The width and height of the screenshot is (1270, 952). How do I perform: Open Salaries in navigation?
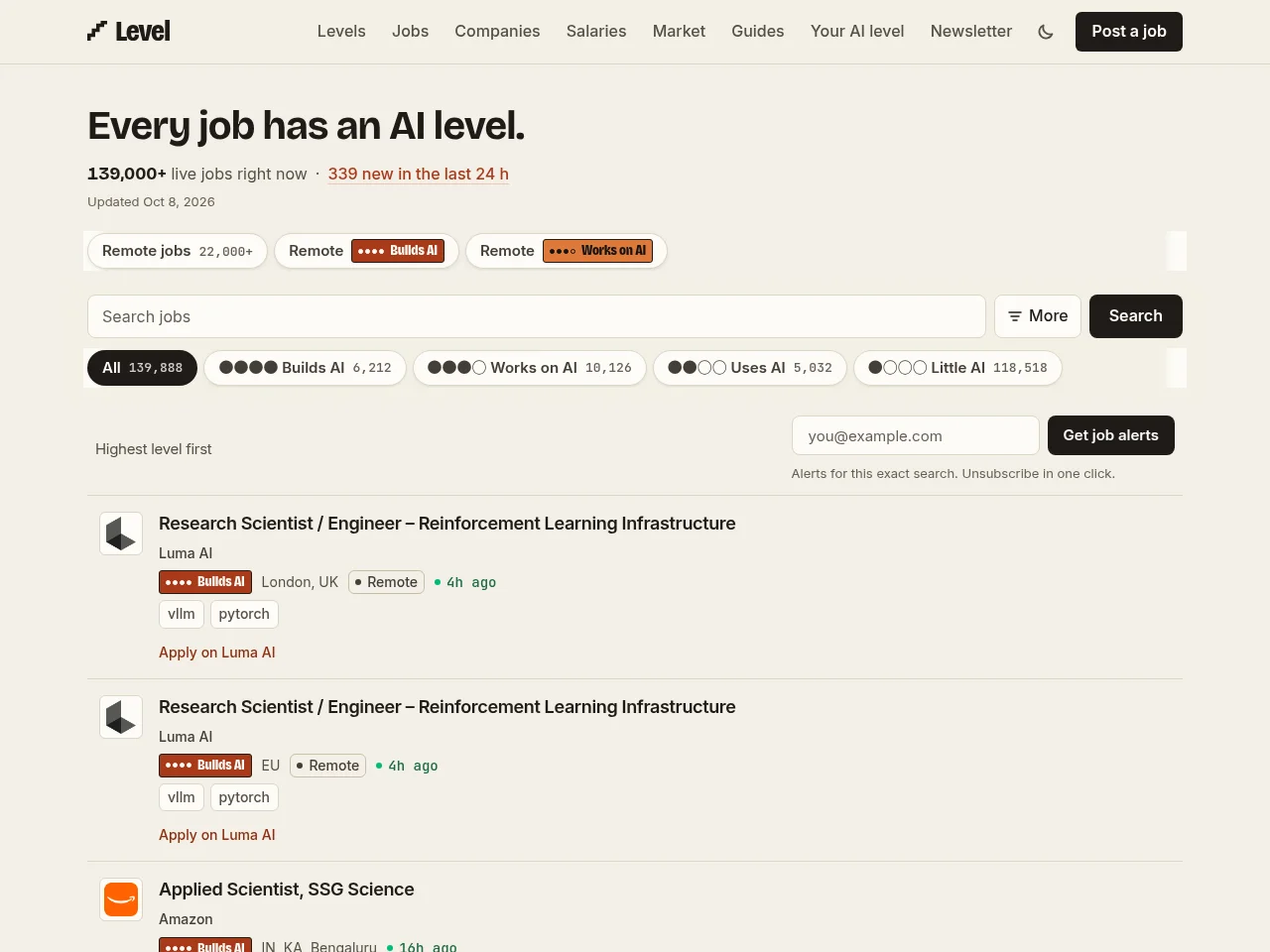[x=596, y=32]
